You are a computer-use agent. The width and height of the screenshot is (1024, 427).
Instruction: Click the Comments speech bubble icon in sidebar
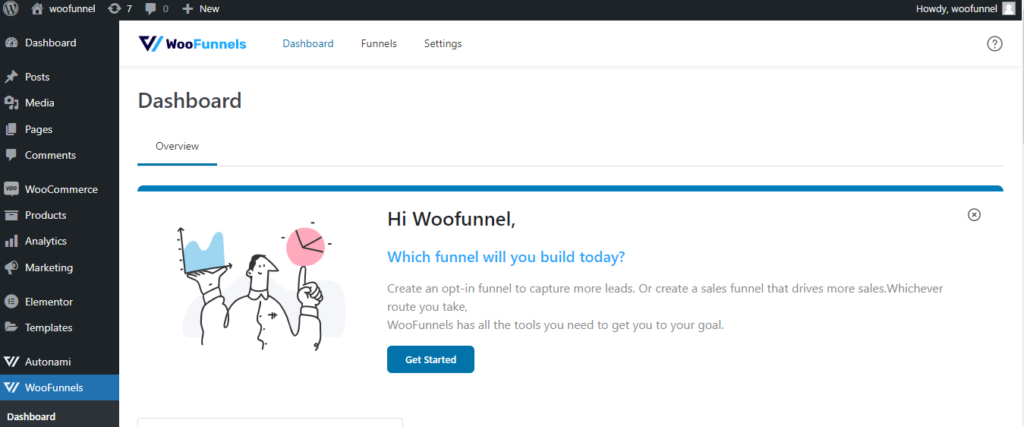coord(11,155)
